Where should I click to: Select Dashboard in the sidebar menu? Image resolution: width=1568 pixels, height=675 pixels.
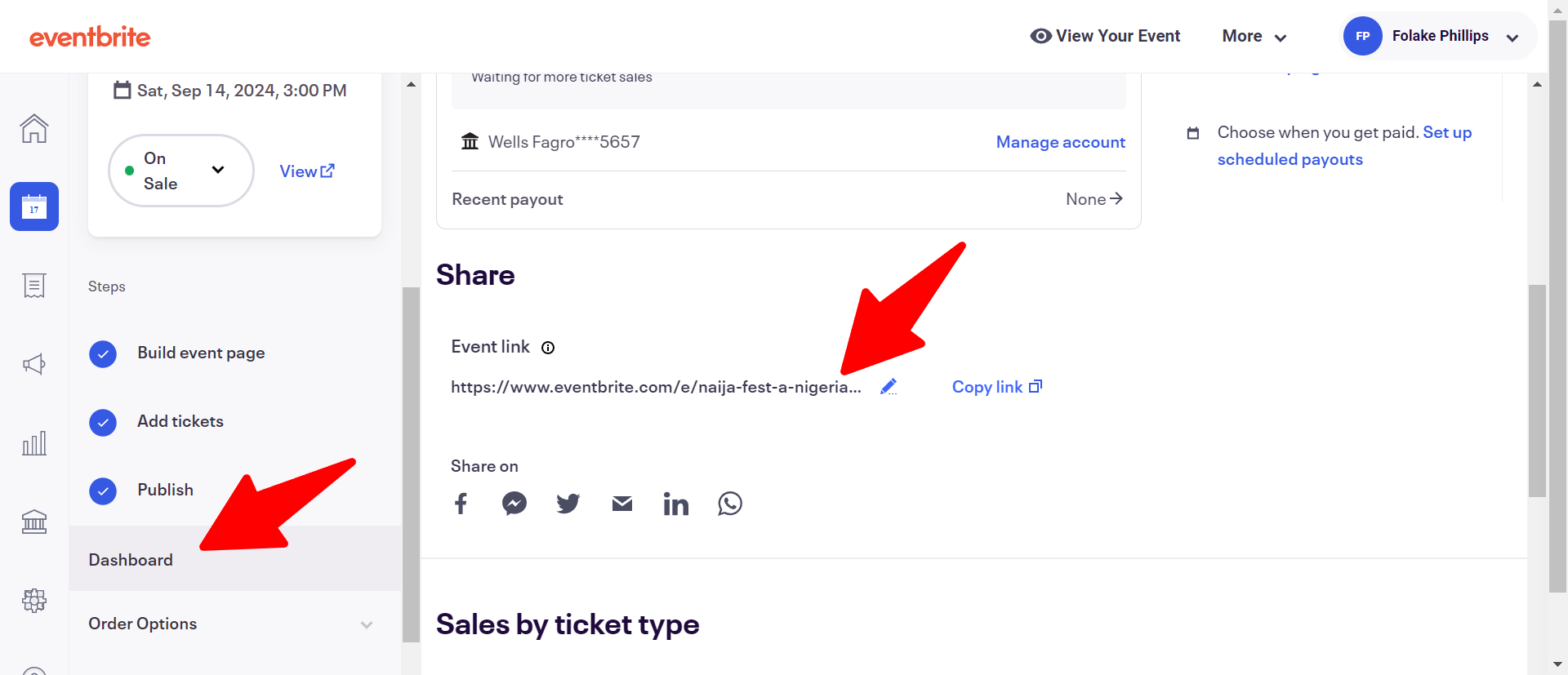131,560
